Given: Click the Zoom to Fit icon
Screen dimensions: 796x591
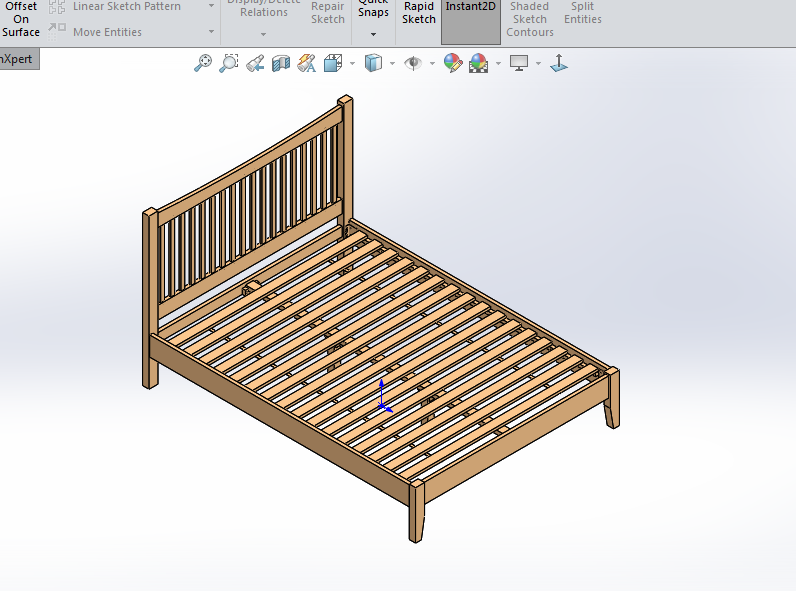Looking at the screenshot, I should [x=203, y=63].
